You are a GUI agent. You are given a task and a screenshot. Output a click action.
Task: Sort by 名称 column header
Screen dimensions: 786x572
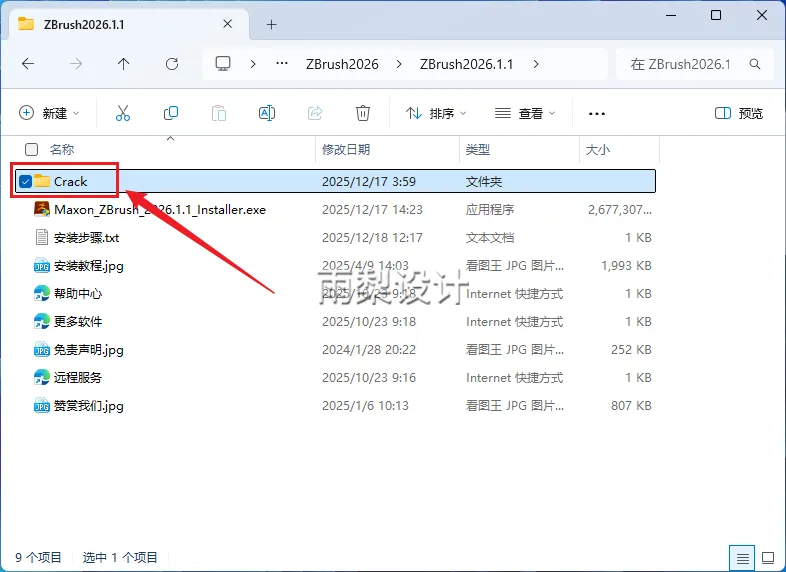point(62,149)
